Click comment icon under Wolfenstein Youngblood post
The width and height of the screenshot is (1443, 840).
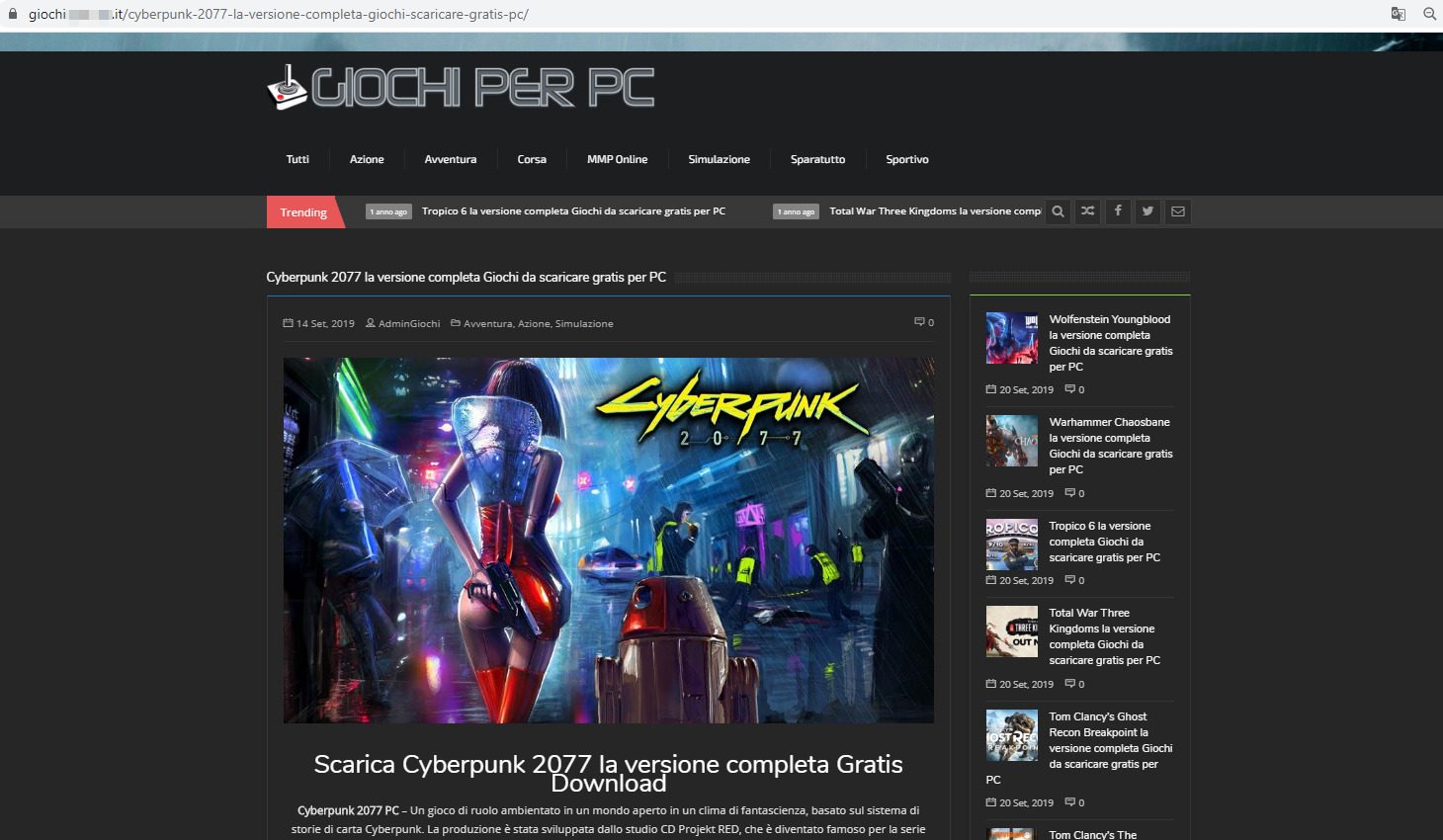coord(1069,389)
